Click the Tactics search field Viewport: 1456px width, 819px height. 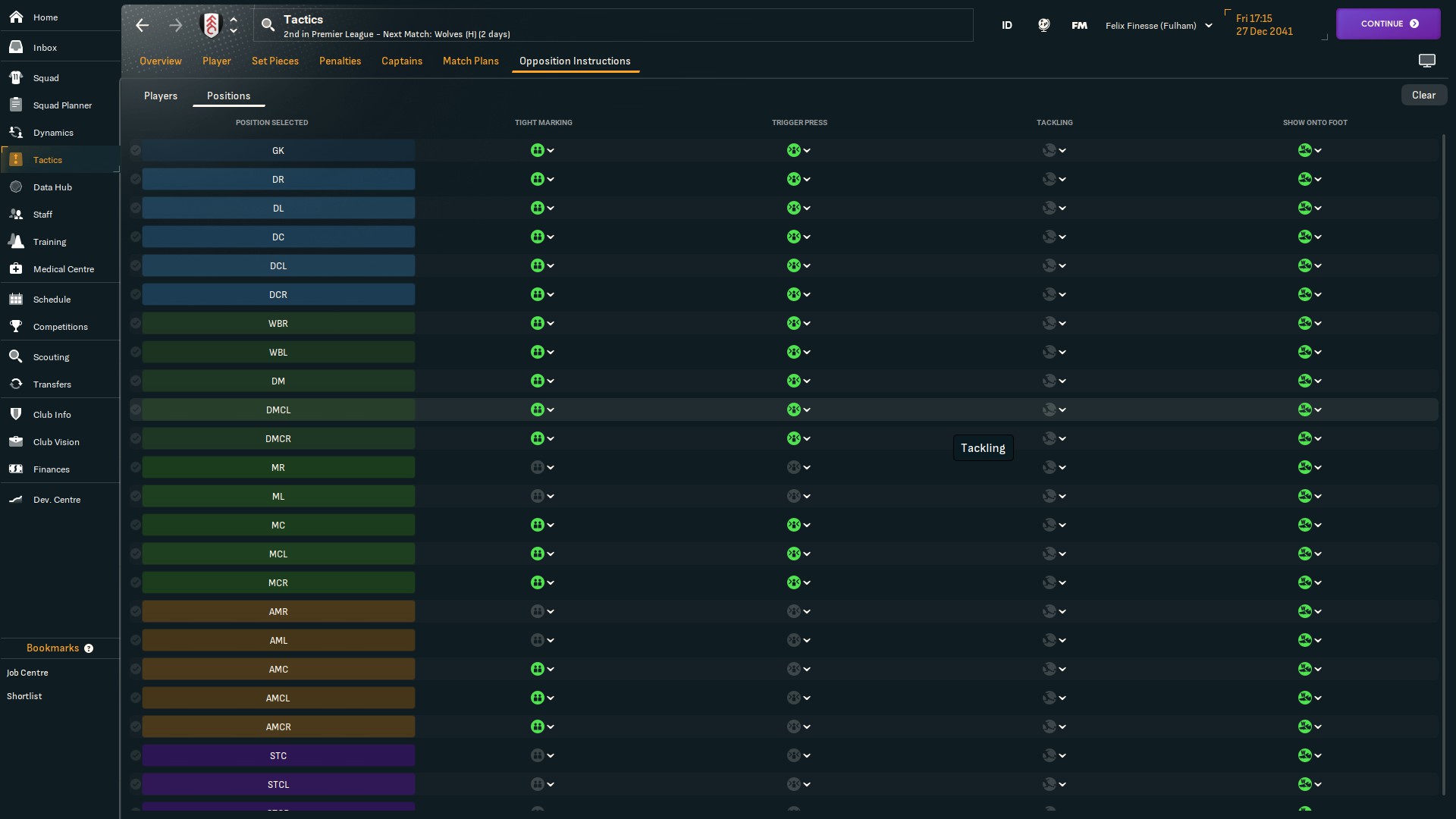613,25
